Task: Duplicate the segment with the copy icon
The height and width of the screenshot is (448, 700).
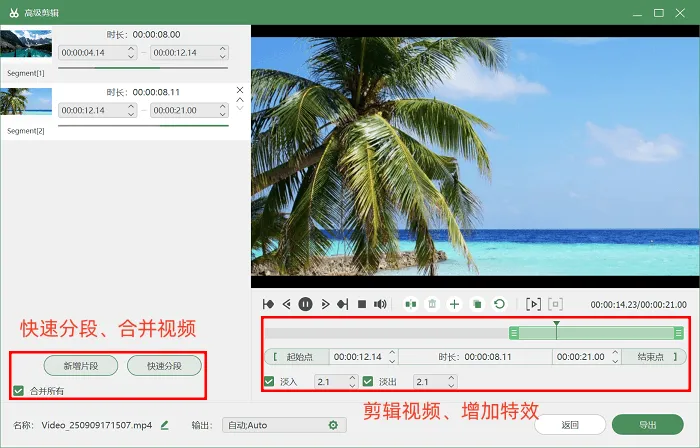Action: point(477,304)
